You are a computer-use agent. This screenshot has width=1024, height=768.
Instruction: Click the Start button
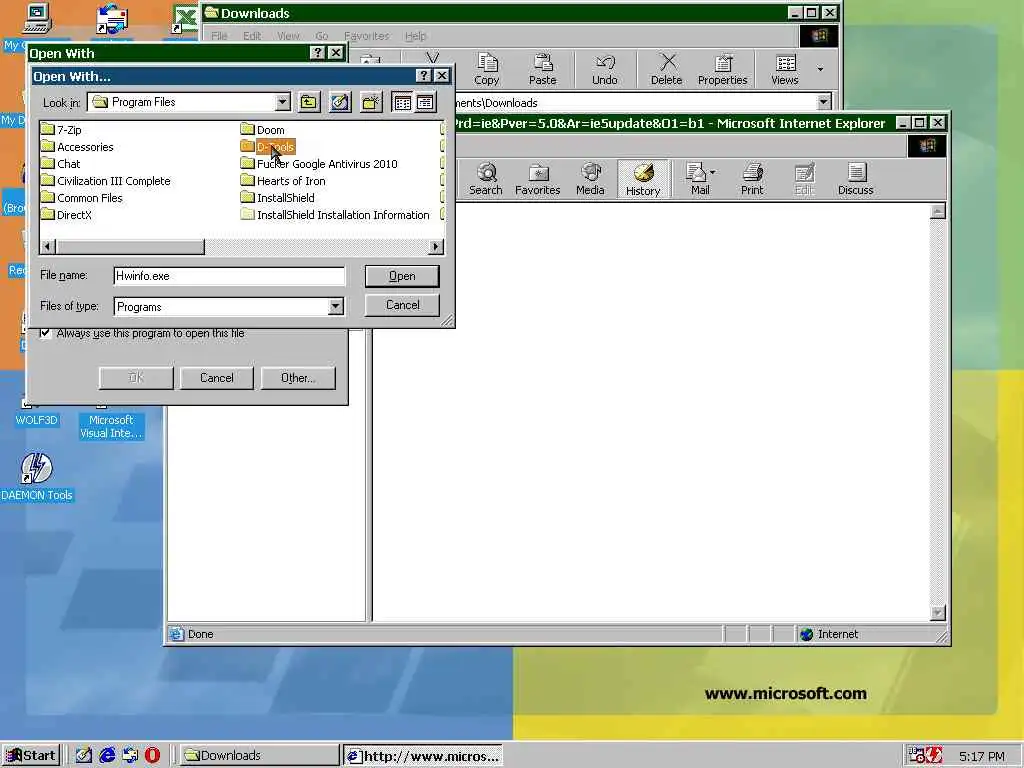pos(31,756)
